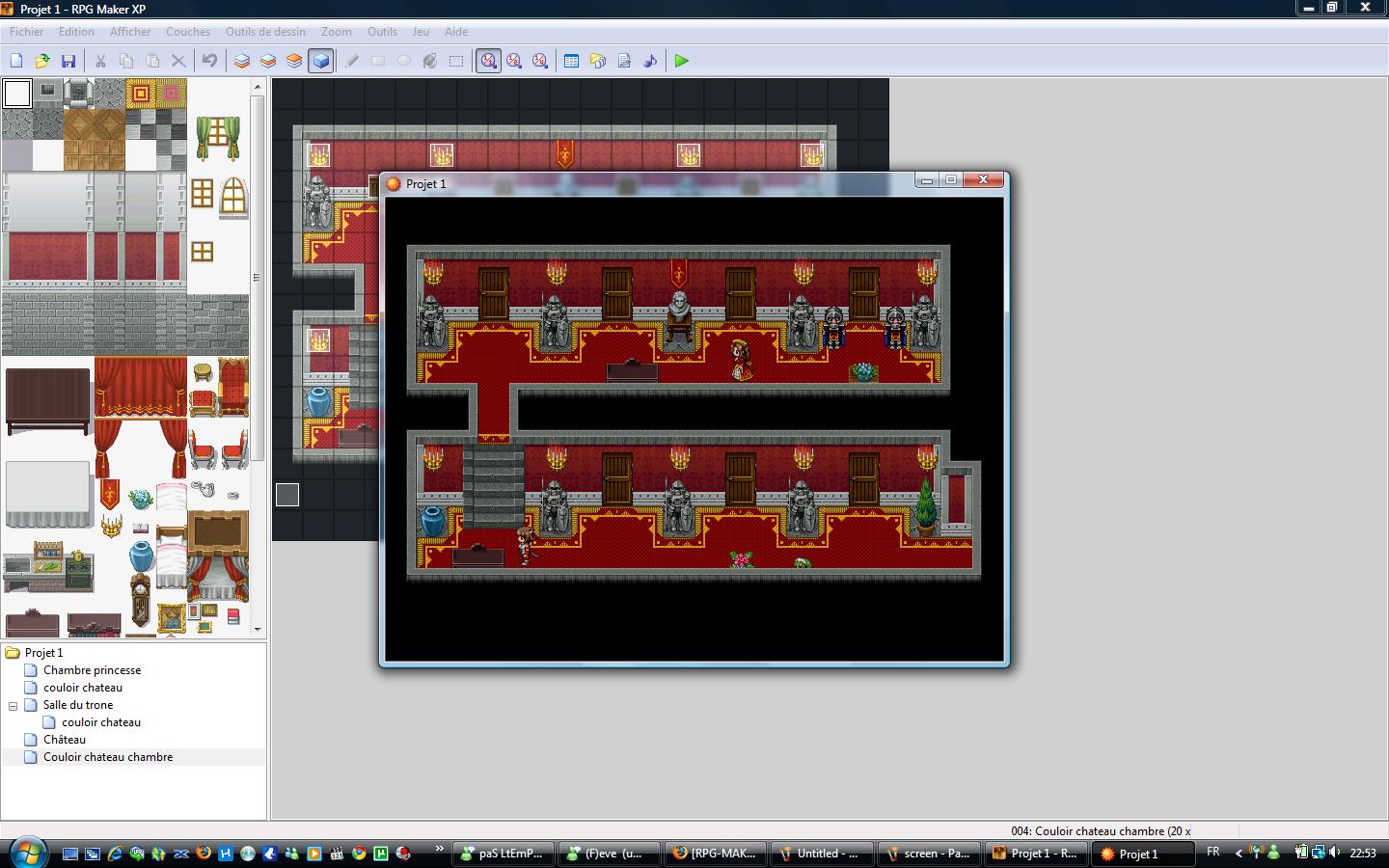Select layer 3 editing mode

pyautogui.click(x=294, y=61)
